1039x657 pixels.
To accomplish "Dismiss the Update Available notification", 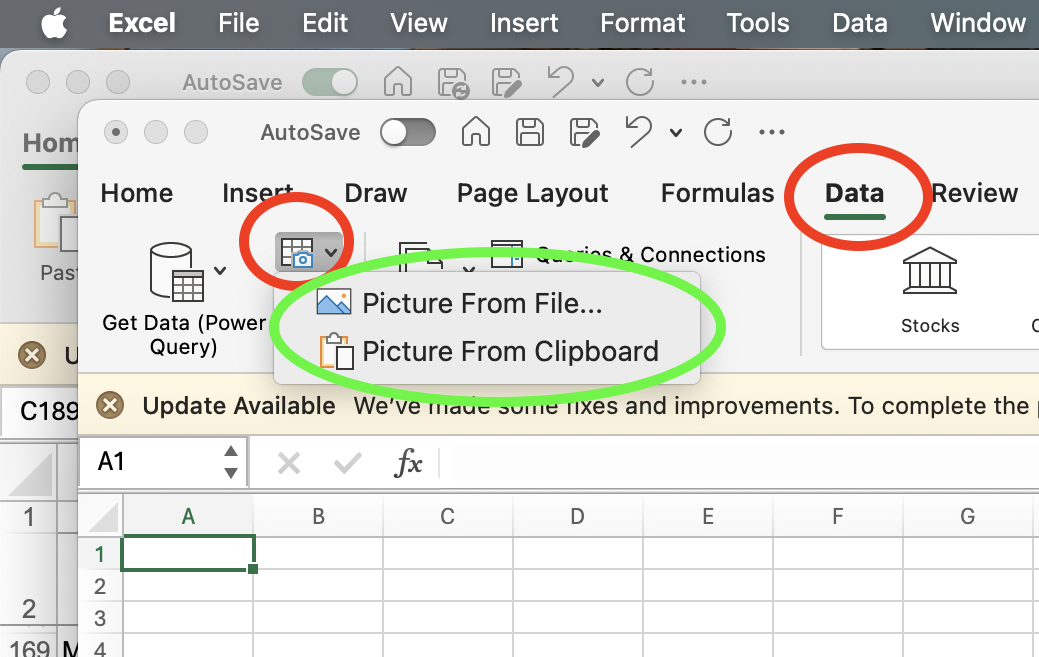I will (x=111, y=406).
